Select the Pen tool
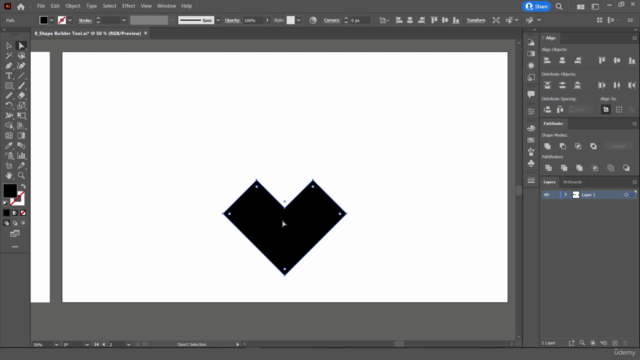 point(9,66)
